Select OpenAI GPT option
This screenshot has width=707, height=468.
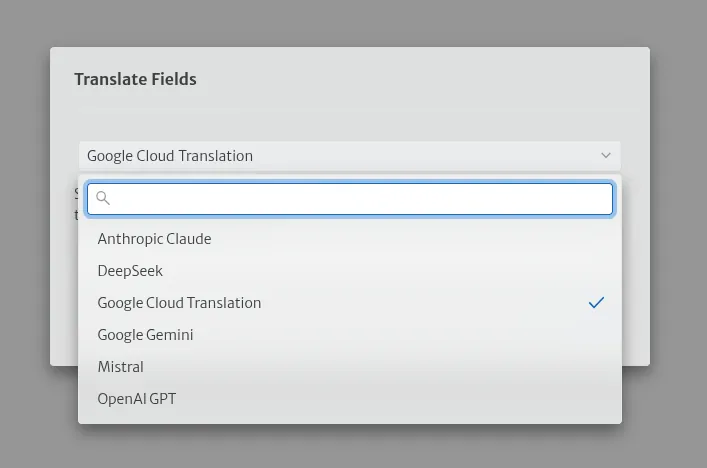[349, 399]
